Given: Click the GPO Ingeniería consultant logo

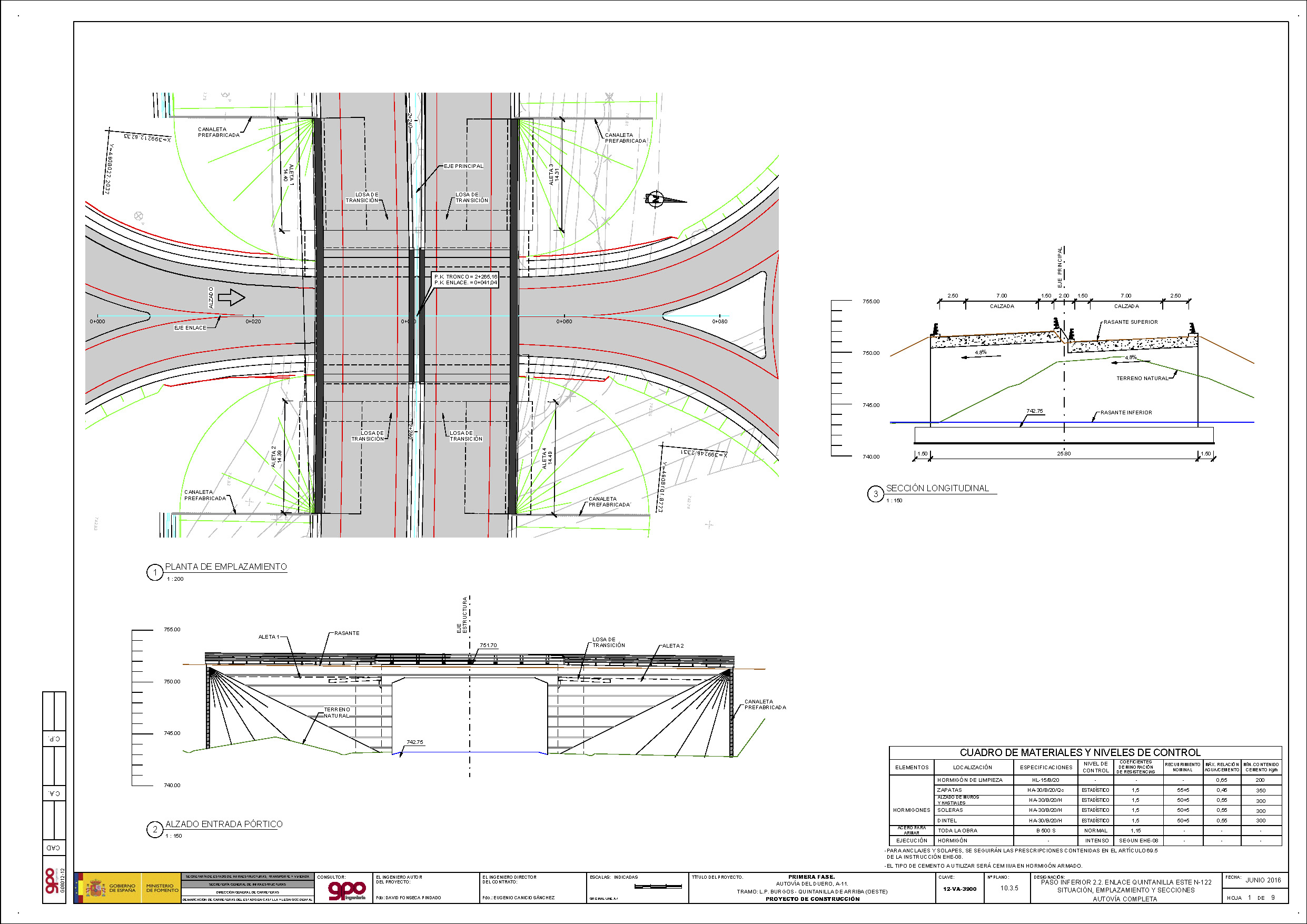Looking at the screenshot, I should click(346, 891).
